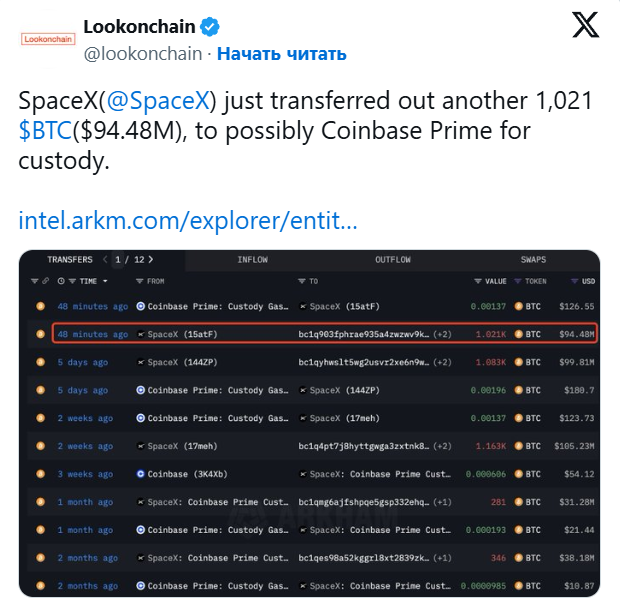The height and width of the screenshot is (601, 620).
Task: Open the X logo icon
Action: (x=586, y=25)
